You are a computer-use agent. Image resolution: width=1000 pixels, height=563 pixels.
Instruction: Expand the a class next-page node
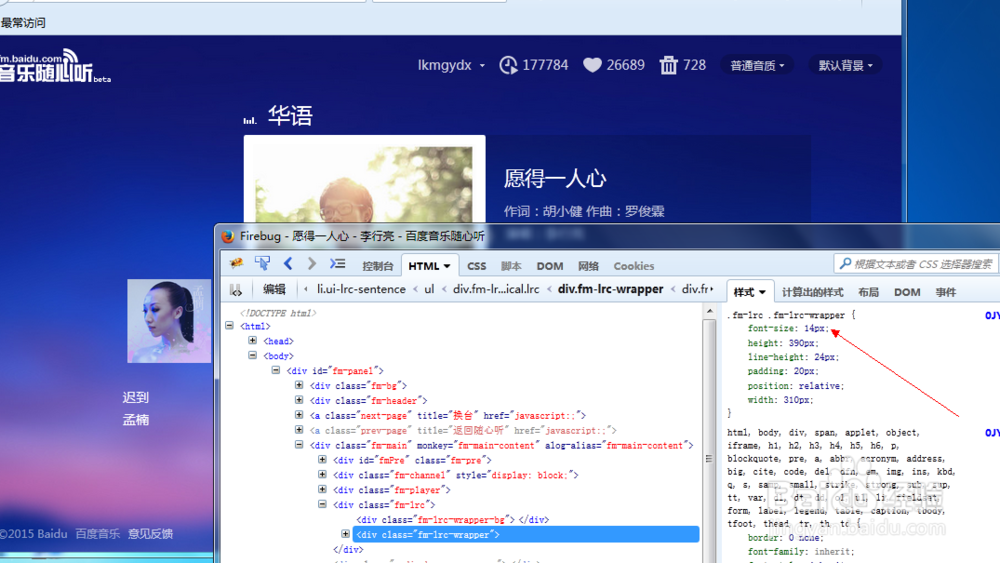click(x=298, y=414)
